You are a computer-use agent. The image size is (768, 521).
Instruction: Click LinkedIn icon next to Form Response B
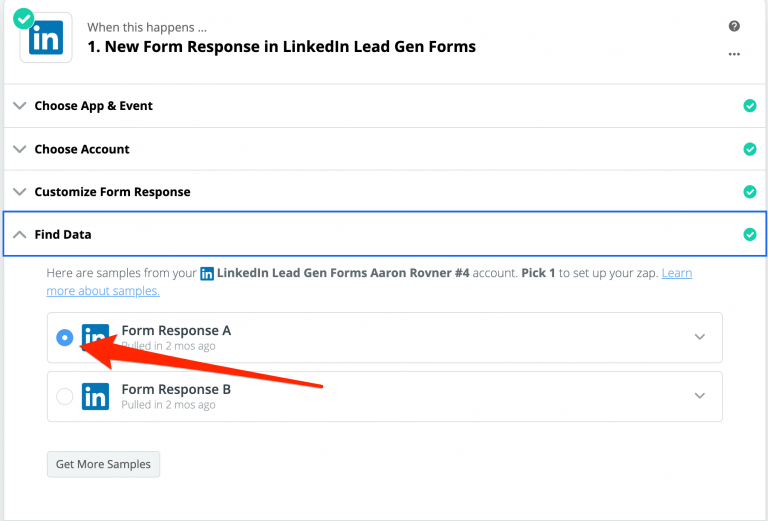(95, 396)
